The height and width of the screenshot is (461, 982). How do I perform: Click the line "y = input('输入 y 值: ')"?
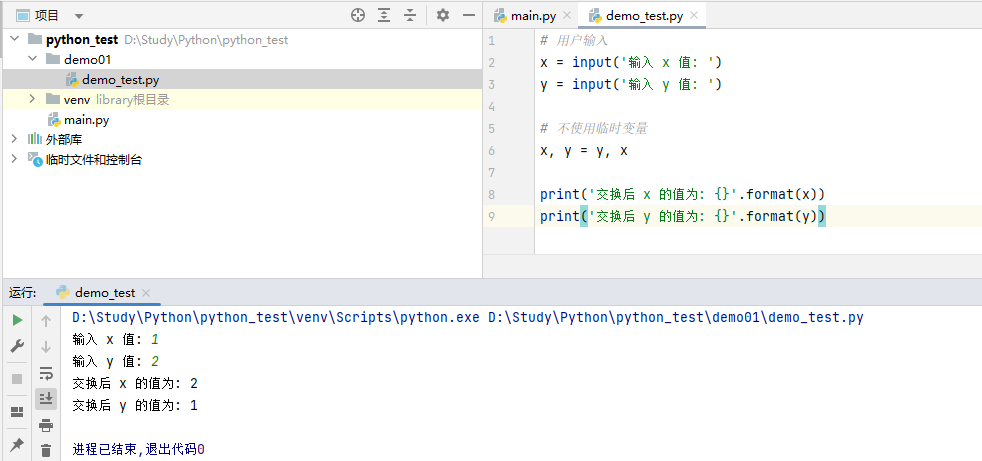click(x=631, y=85)
